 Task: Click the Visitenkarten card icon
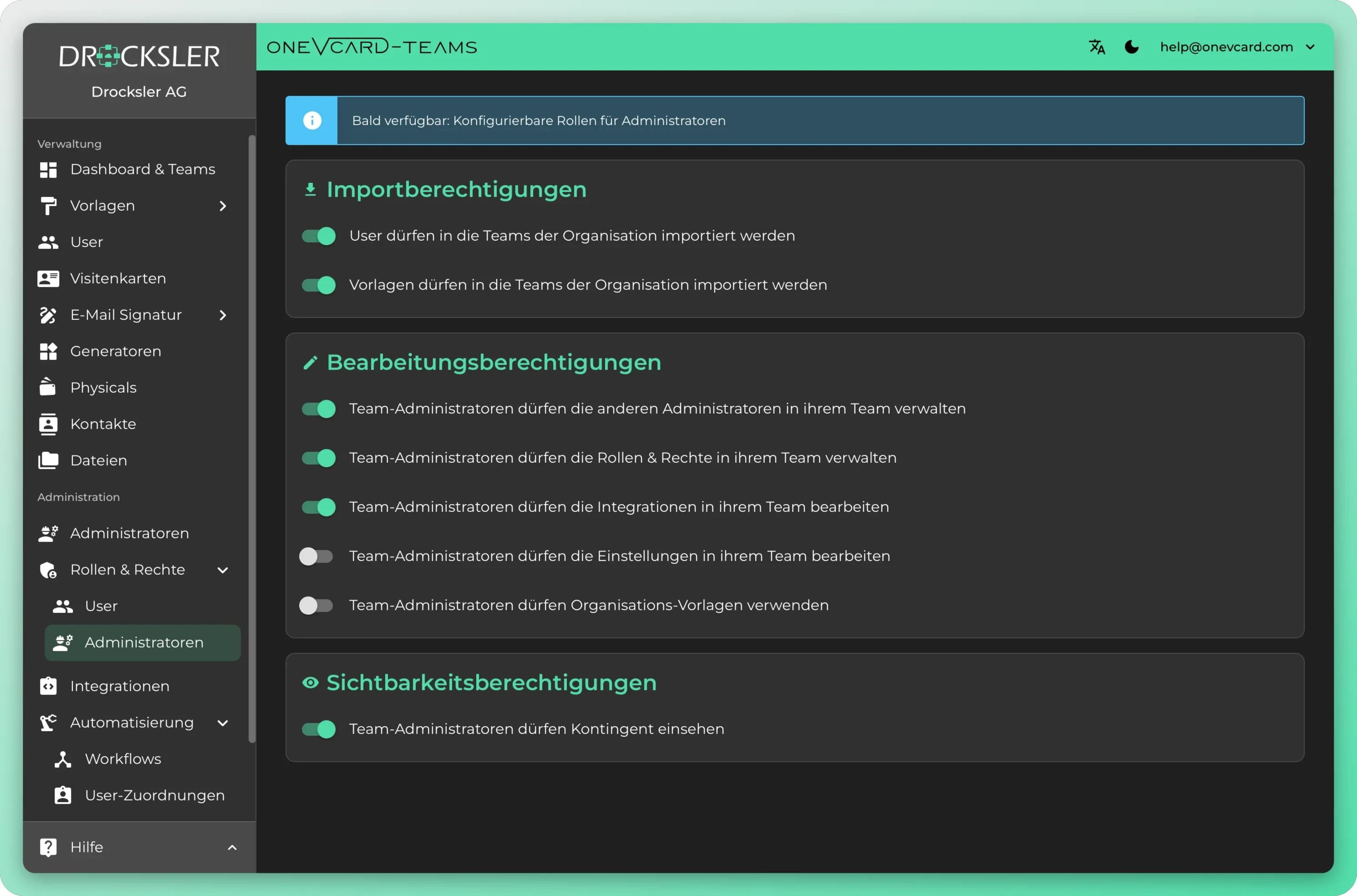pos(48,279)
